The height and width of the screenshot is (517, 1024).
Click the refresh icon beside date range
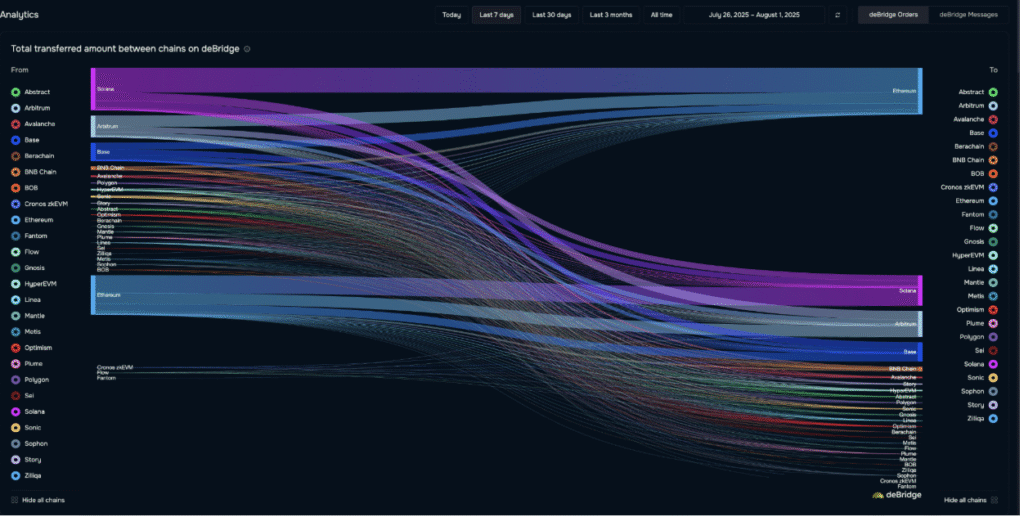point(840,15)
